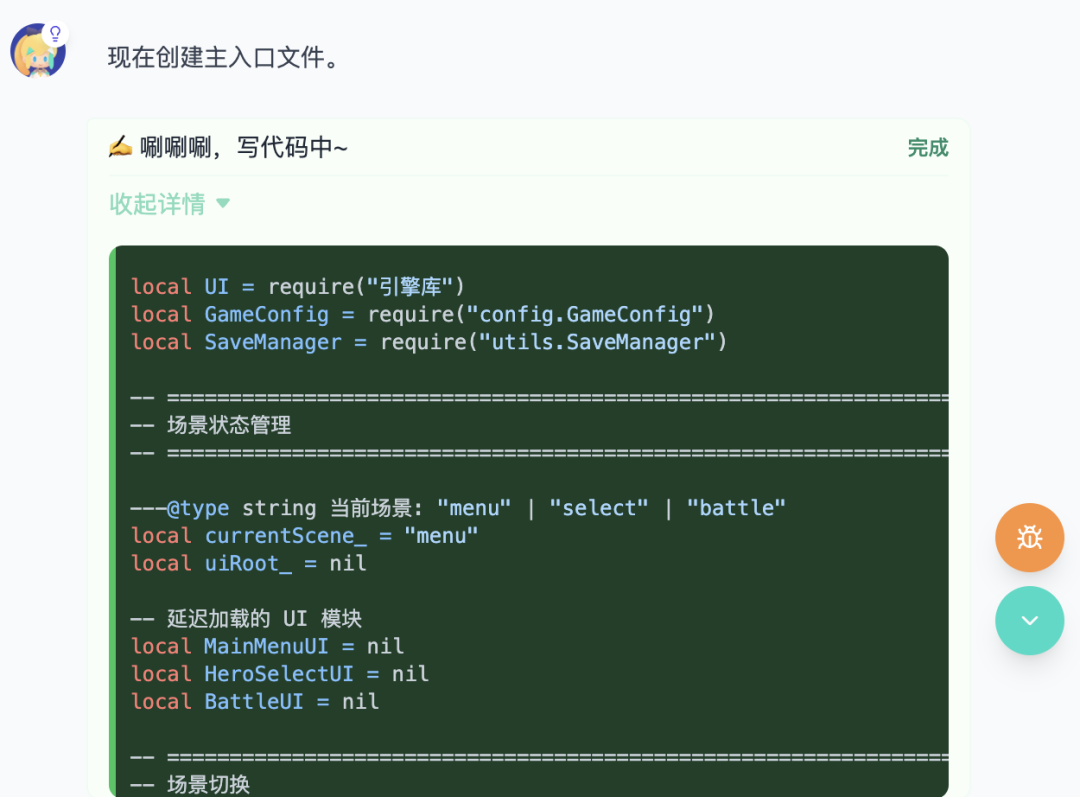Viewport: 1080px width, 797px height.
Task: Click the GameConfig require code line
Action: tap(422, 314)
